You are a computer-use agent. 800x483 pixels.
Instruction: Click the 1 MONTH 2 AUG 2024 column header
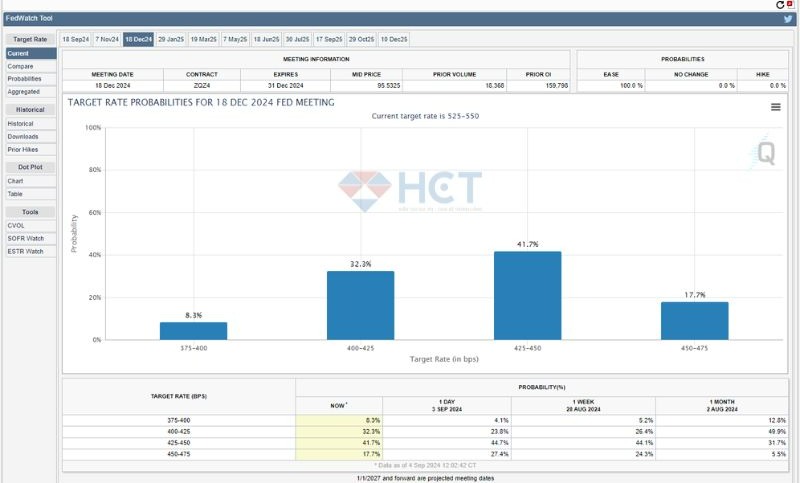[x=722, y=405]
